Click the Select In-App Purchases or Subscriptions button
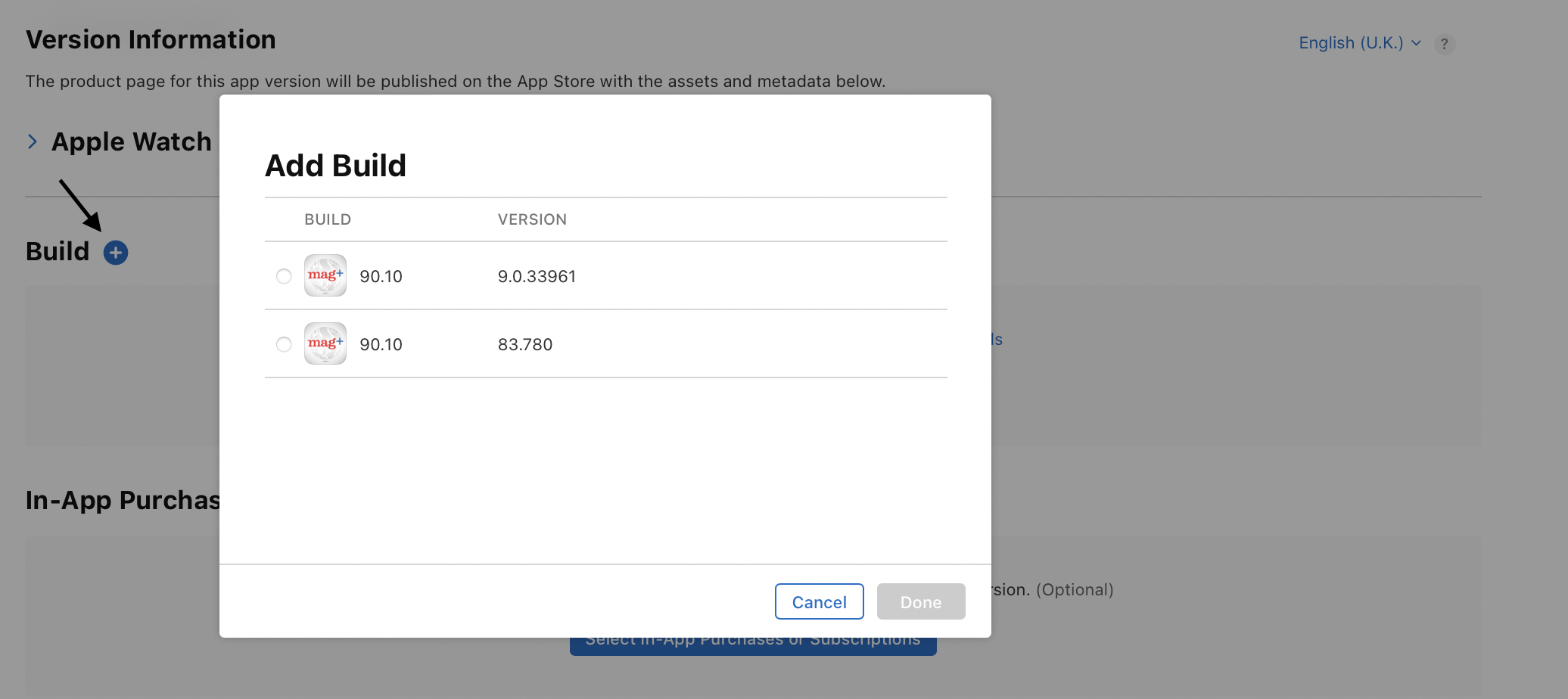 (x=753, y=646)
